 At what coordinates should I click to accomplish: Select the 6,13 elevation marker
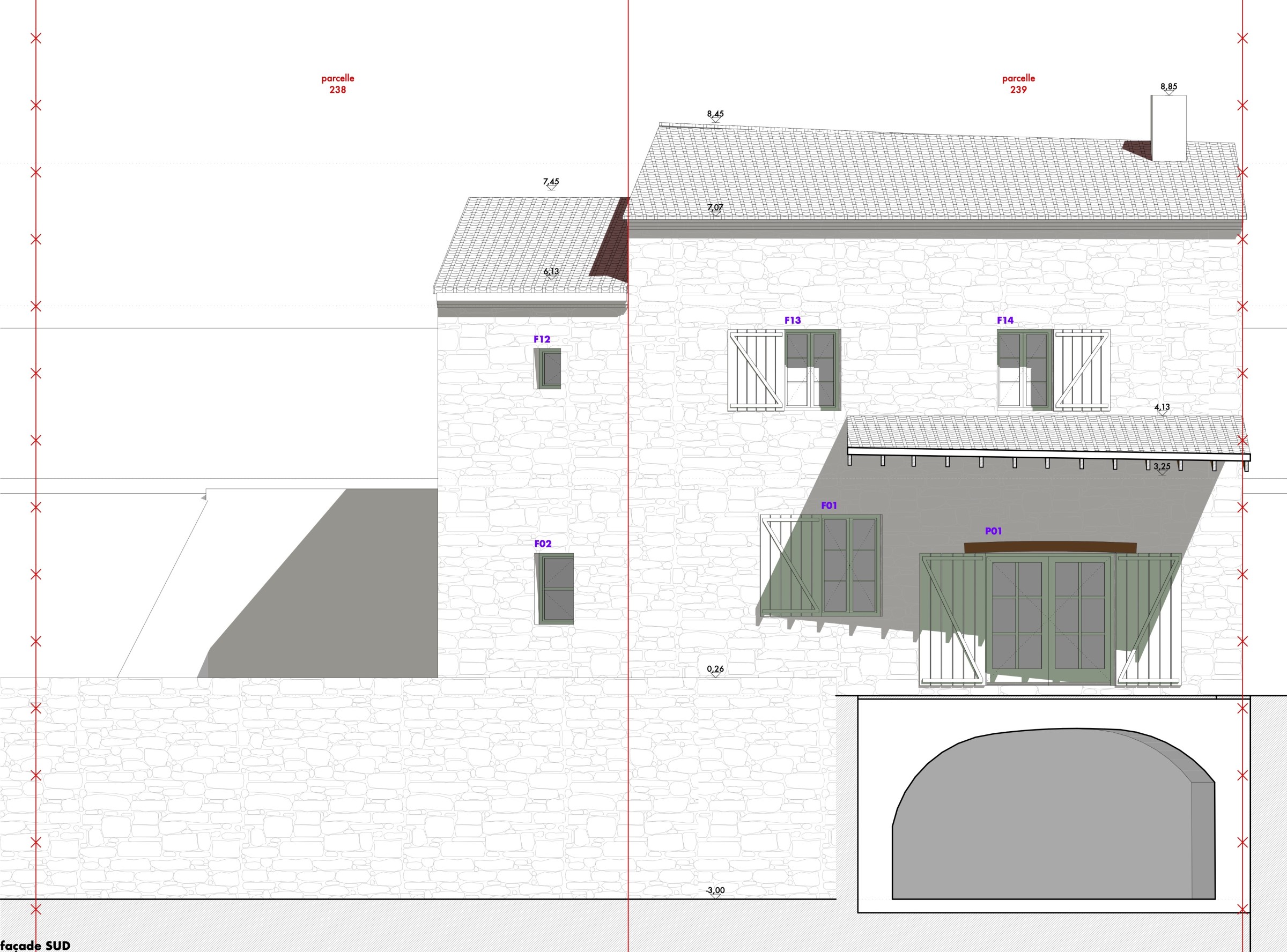tap(551, 272)
